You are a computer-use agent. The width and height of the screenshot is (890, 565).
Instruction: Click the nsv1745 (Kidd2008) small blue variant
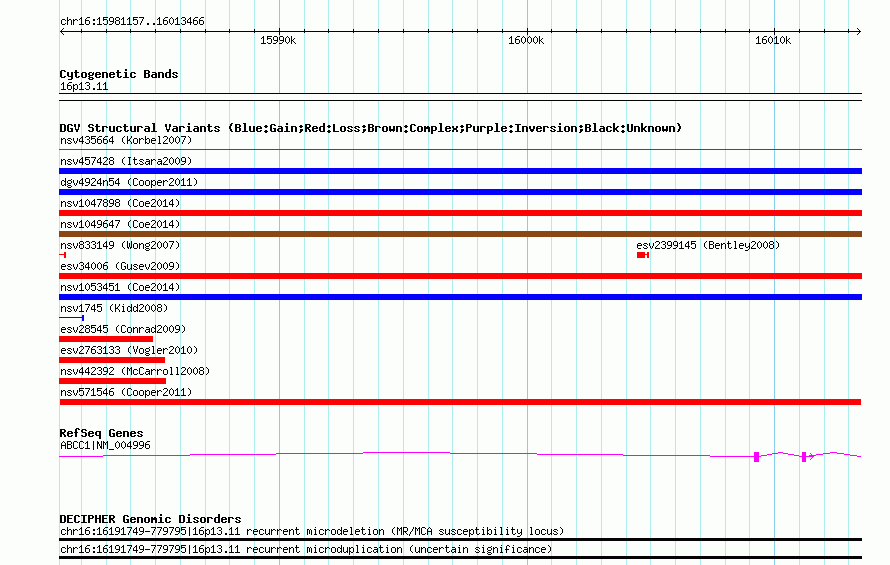72,318
